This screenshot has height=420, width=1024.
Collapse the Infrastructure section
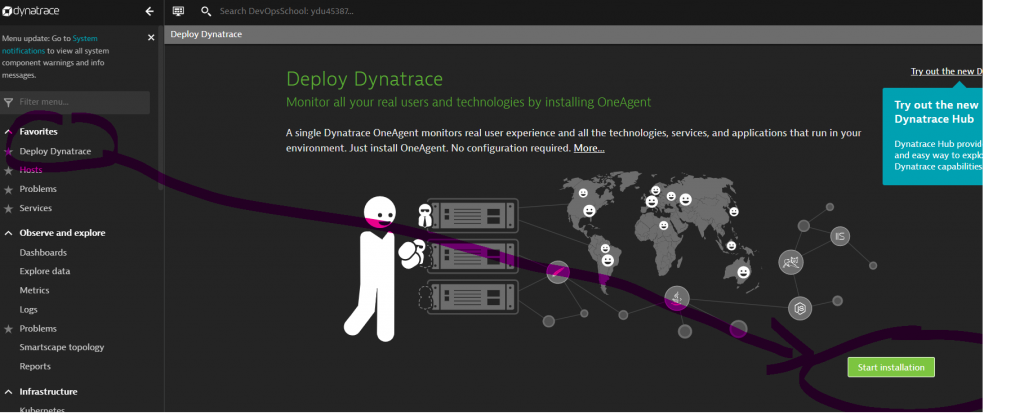click(x=9, y=392)
